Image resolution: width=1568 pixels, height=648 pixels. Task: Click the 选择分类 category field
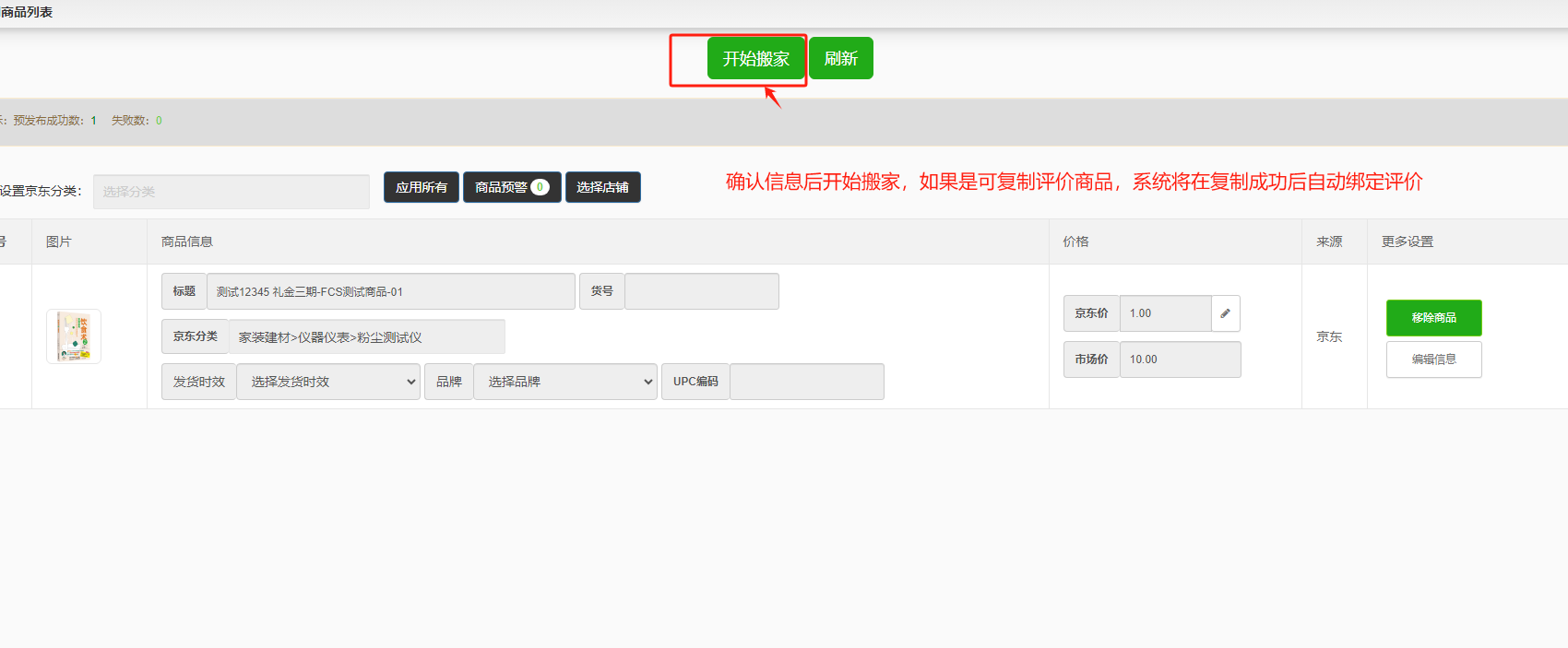231,192
